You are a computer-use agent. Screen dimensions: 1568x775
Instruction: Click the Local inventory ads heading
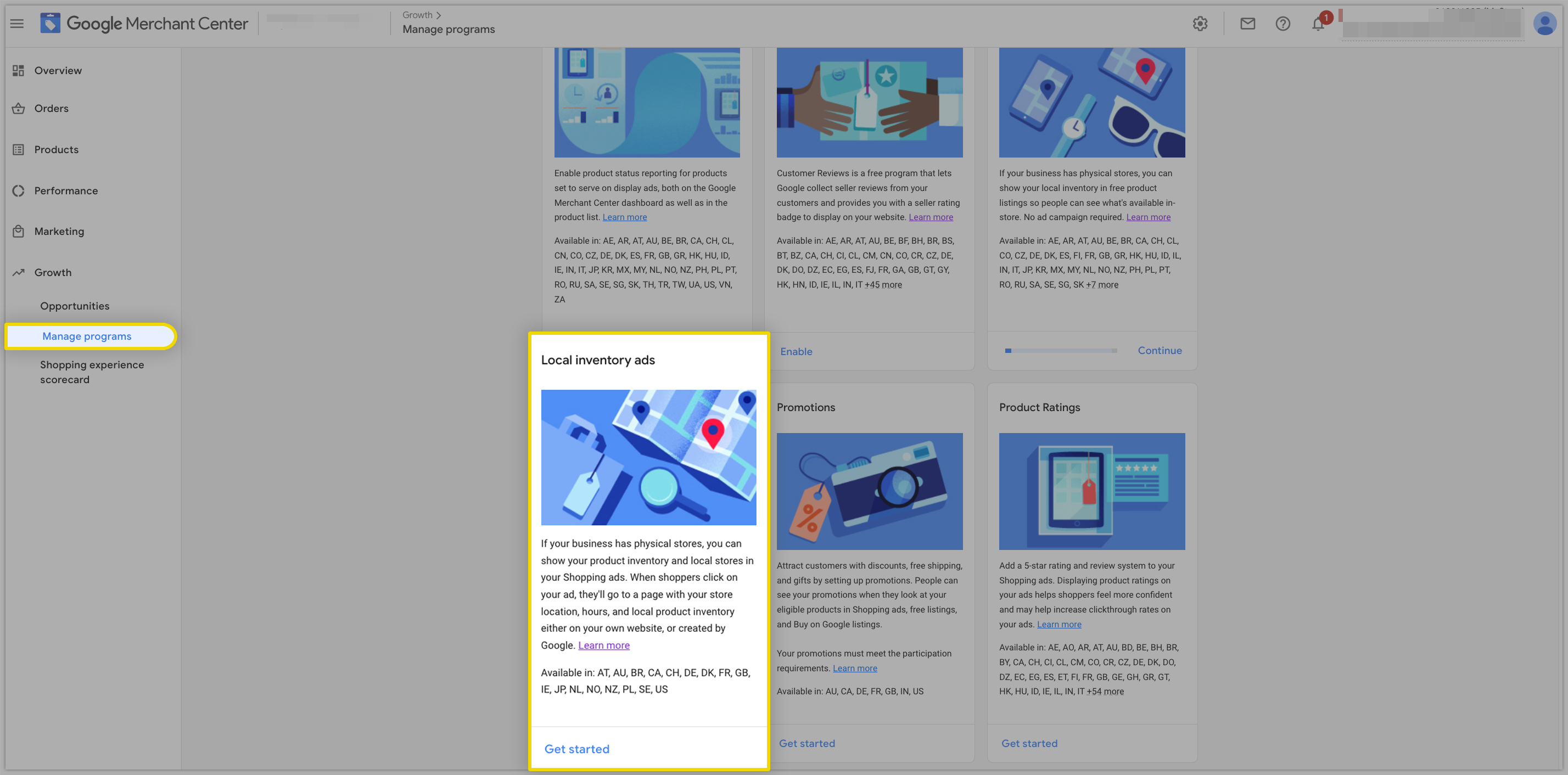598,360
